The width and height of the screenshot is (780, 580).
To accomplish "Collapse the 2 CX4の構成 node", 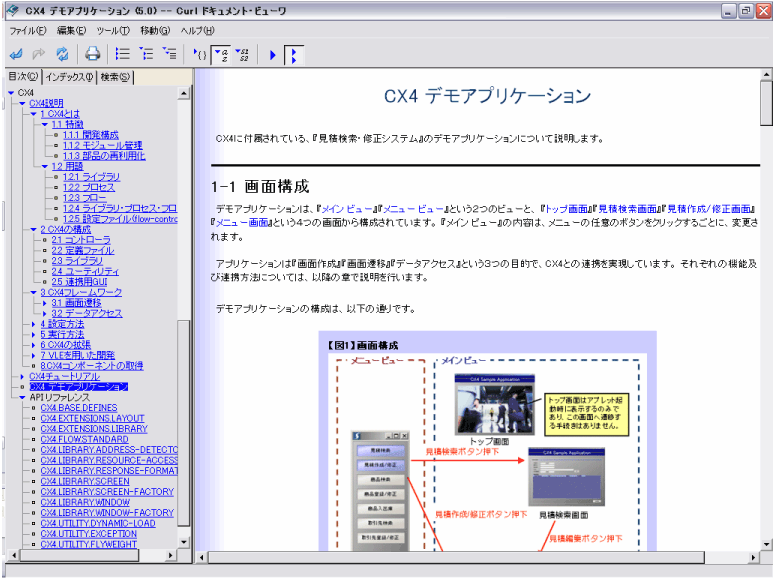I will coord(34,229).
